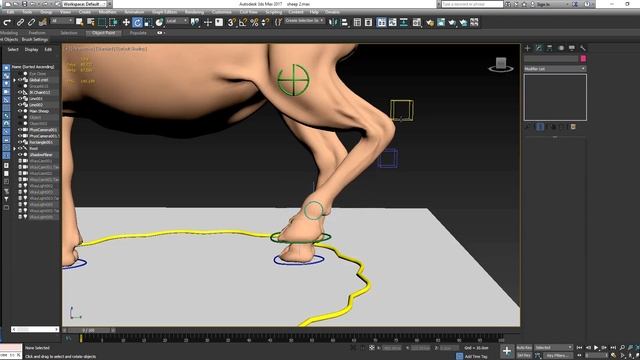Open the key mode 'Selected' dropdown
640x360 pixels.
[x=553, y=348]
